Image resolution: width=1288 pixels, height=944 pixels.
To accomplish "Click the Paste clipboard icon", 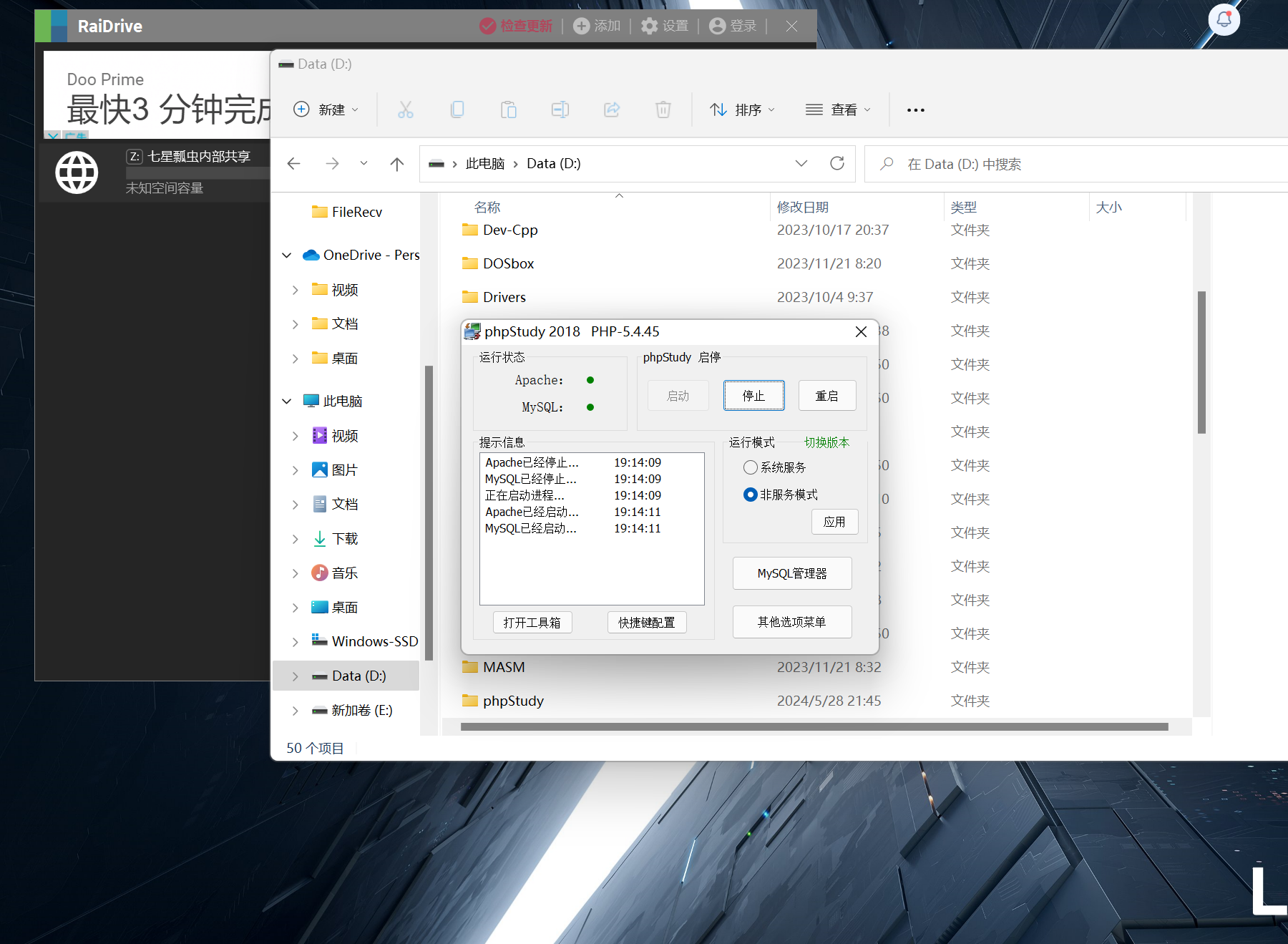I will (x=509, y=110).
